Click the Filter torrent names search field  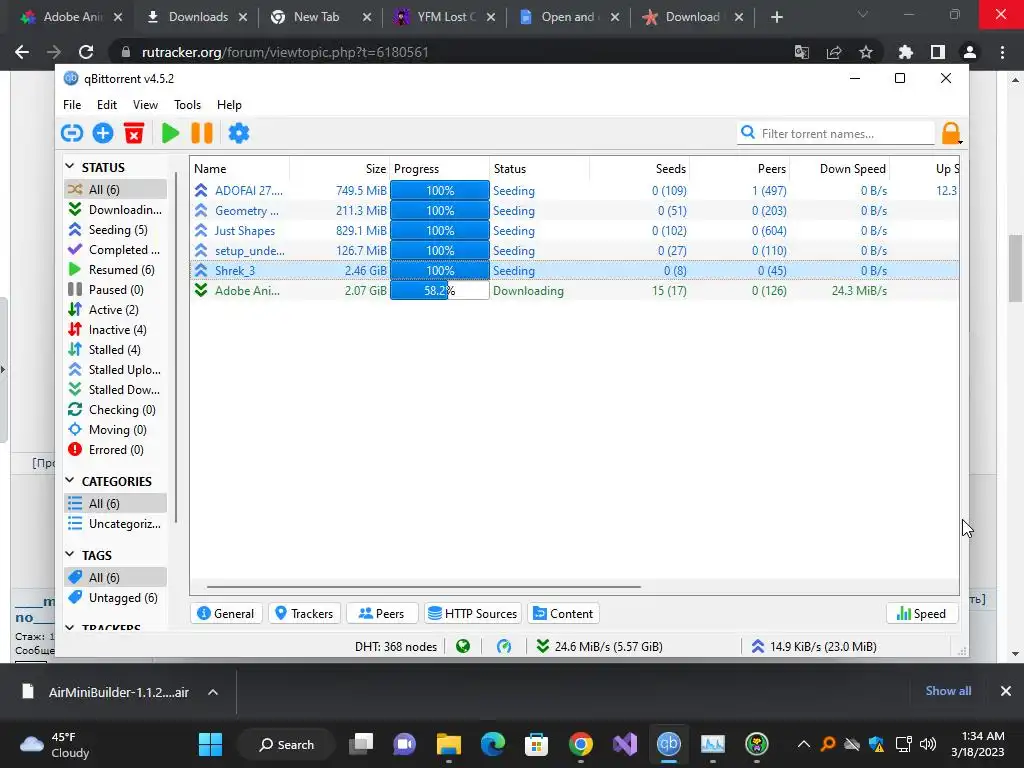836,133
